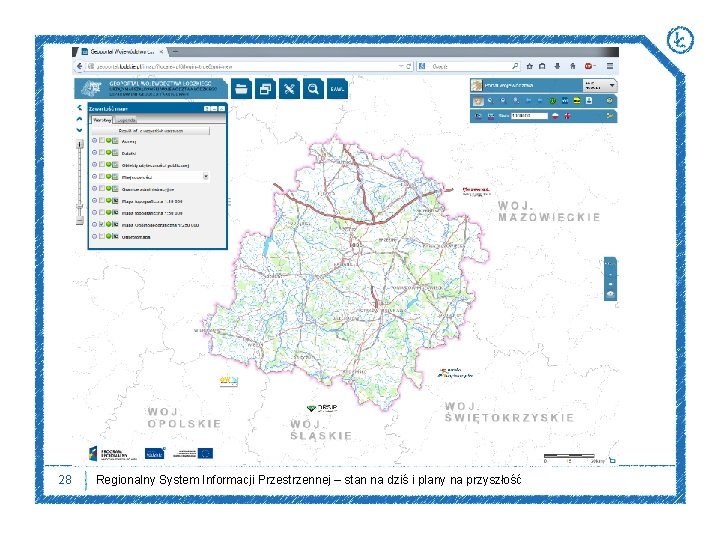The height and width of the screenshot is (540, 720).
Task: Click the eye icon on right edge panel
Action: 610,294
